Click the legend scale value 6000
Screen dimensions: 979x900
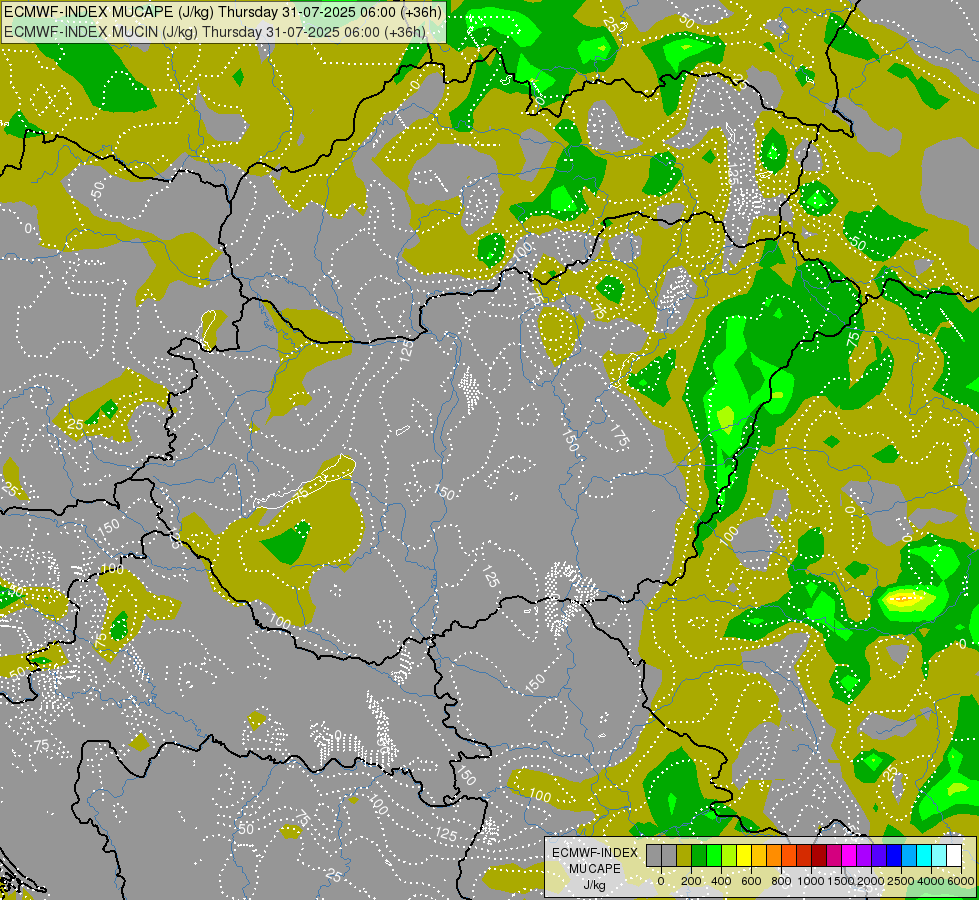[x=961, y=881]
